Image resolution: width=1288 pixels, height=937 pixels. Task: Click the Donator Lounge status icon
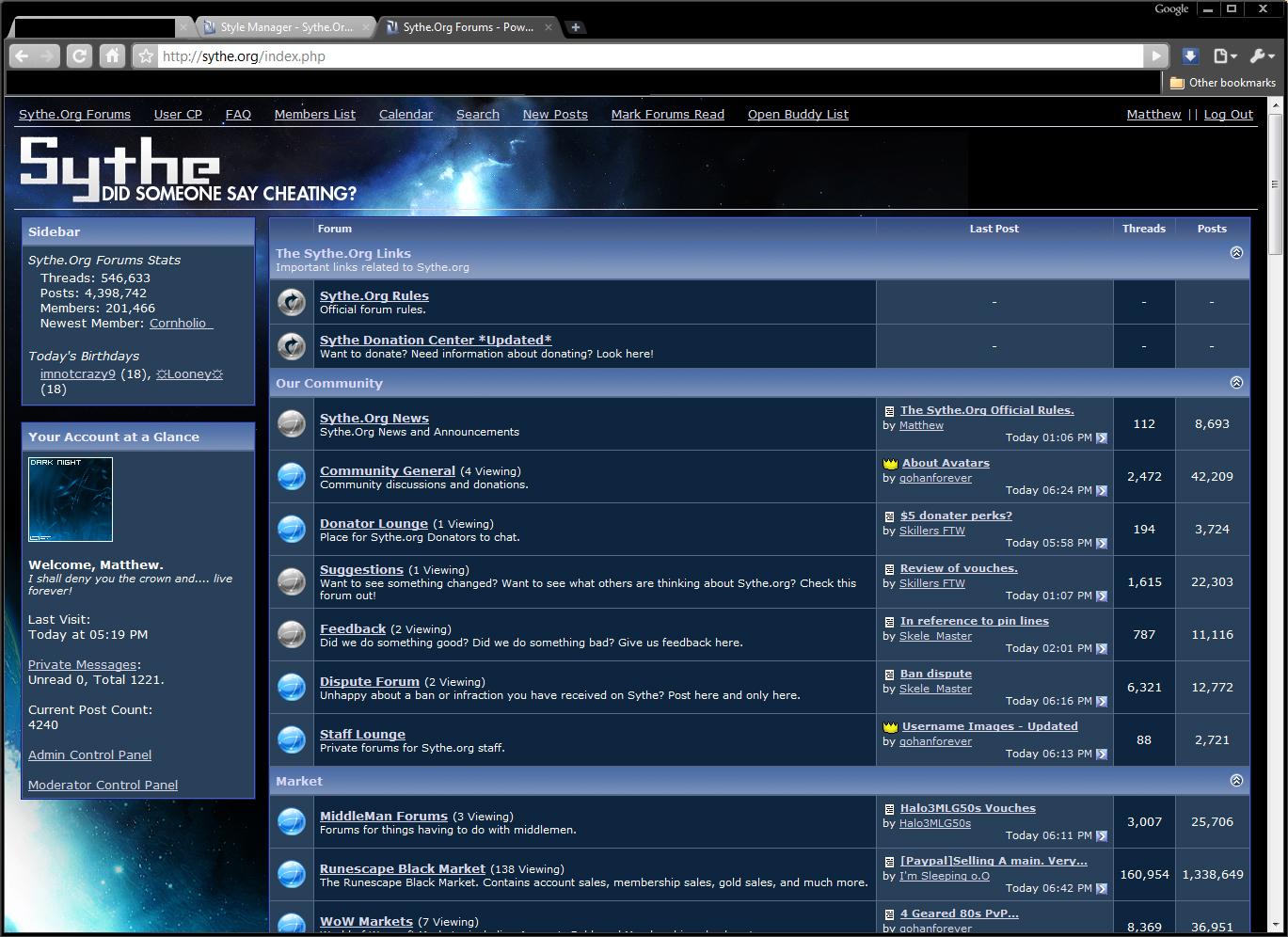(292, 530)
